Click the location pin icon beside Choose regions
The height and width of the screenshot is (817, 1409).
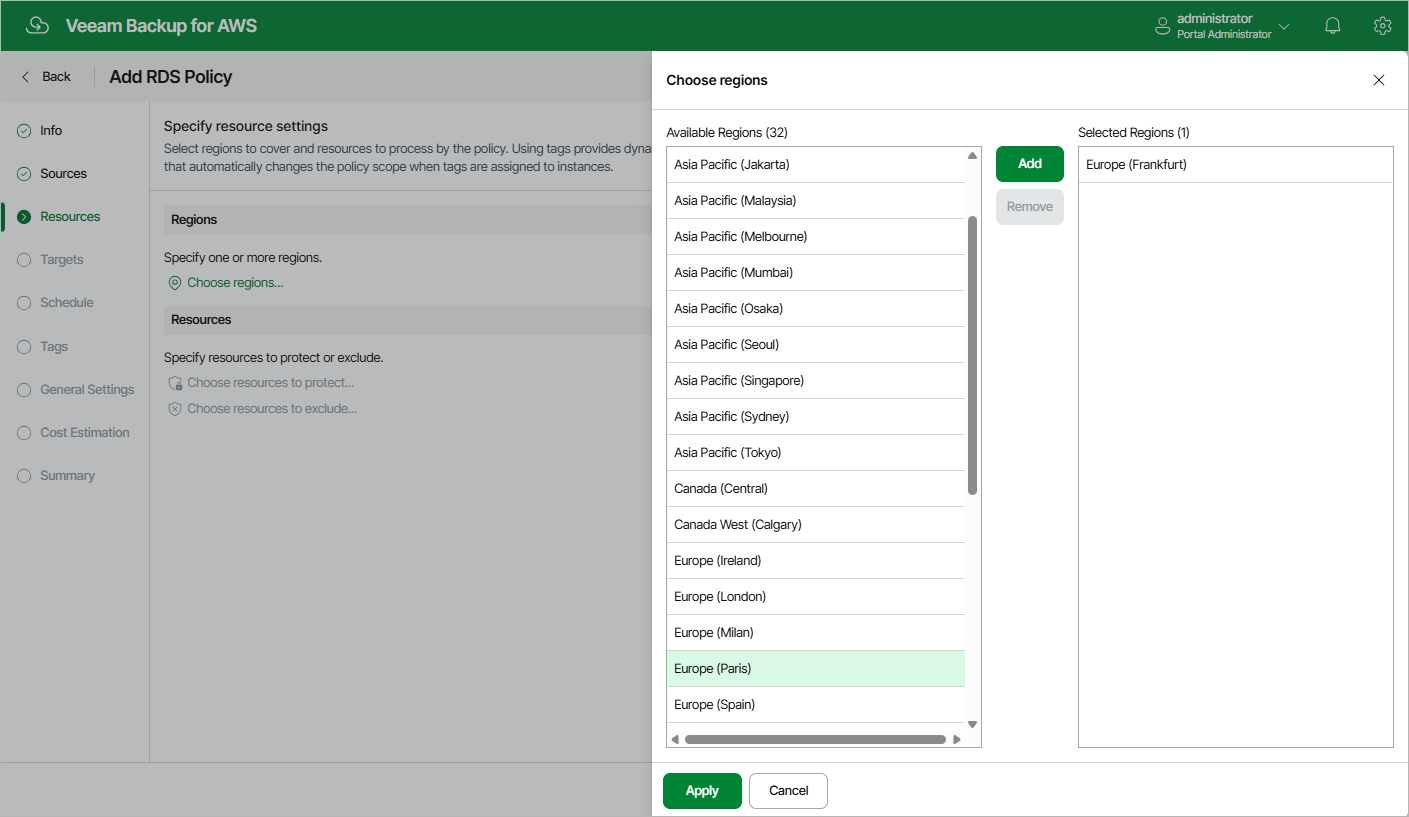click(175, 283)
